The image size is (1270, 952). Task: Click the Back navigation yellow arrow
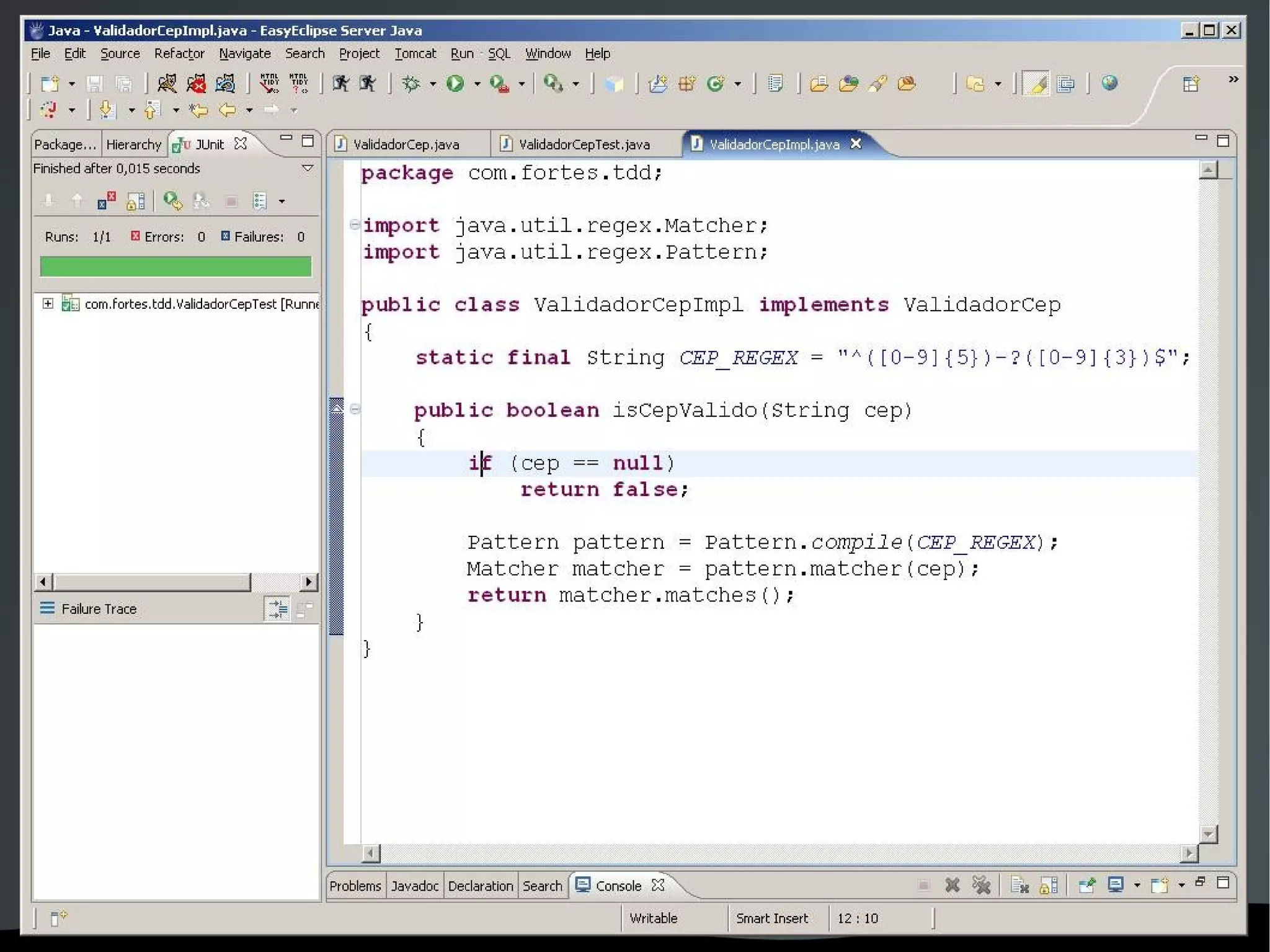(227, 110)
